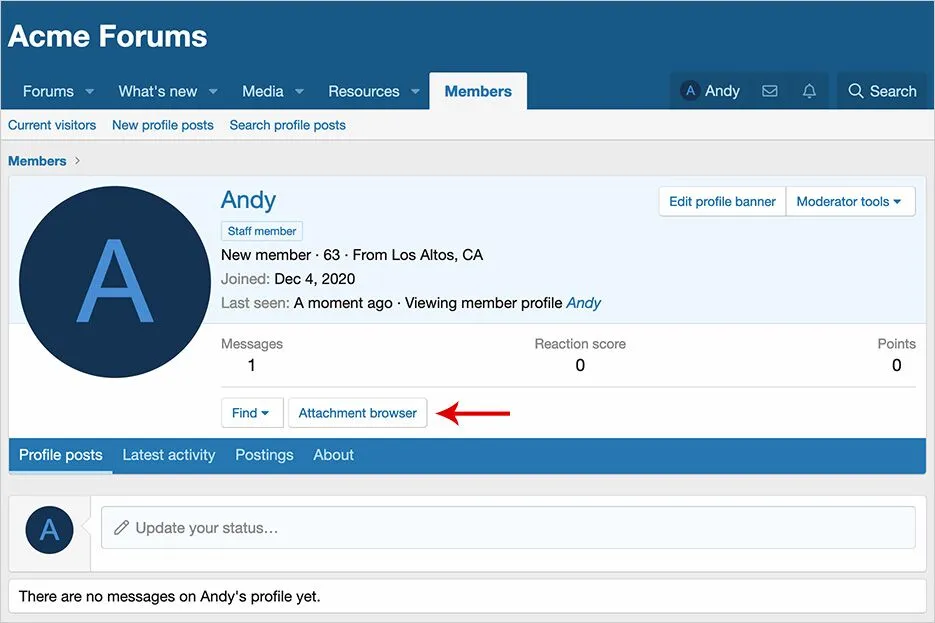The image size is (935, 623).
Task: Expand the Forums menu arrow
Action: point(89,92)
